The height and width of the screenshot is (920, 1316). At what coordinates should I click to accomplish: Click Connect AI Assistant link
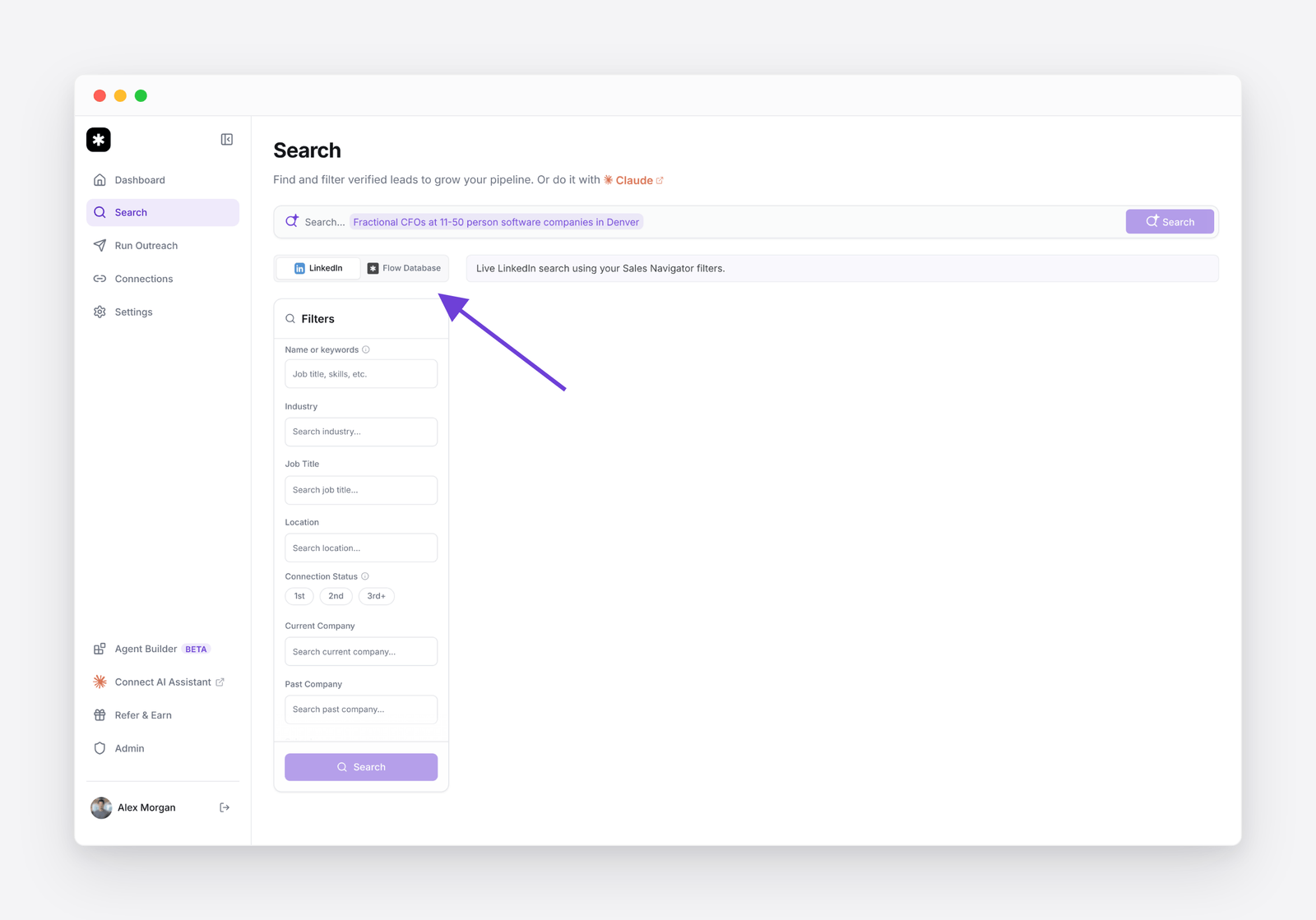pos(163,682)
